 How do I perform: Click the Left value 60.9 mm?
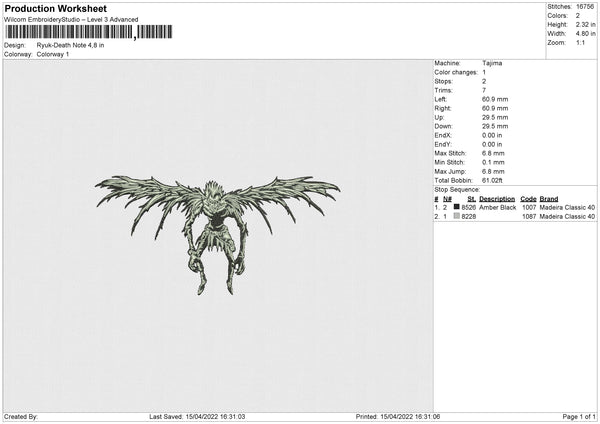pos(495,99)
